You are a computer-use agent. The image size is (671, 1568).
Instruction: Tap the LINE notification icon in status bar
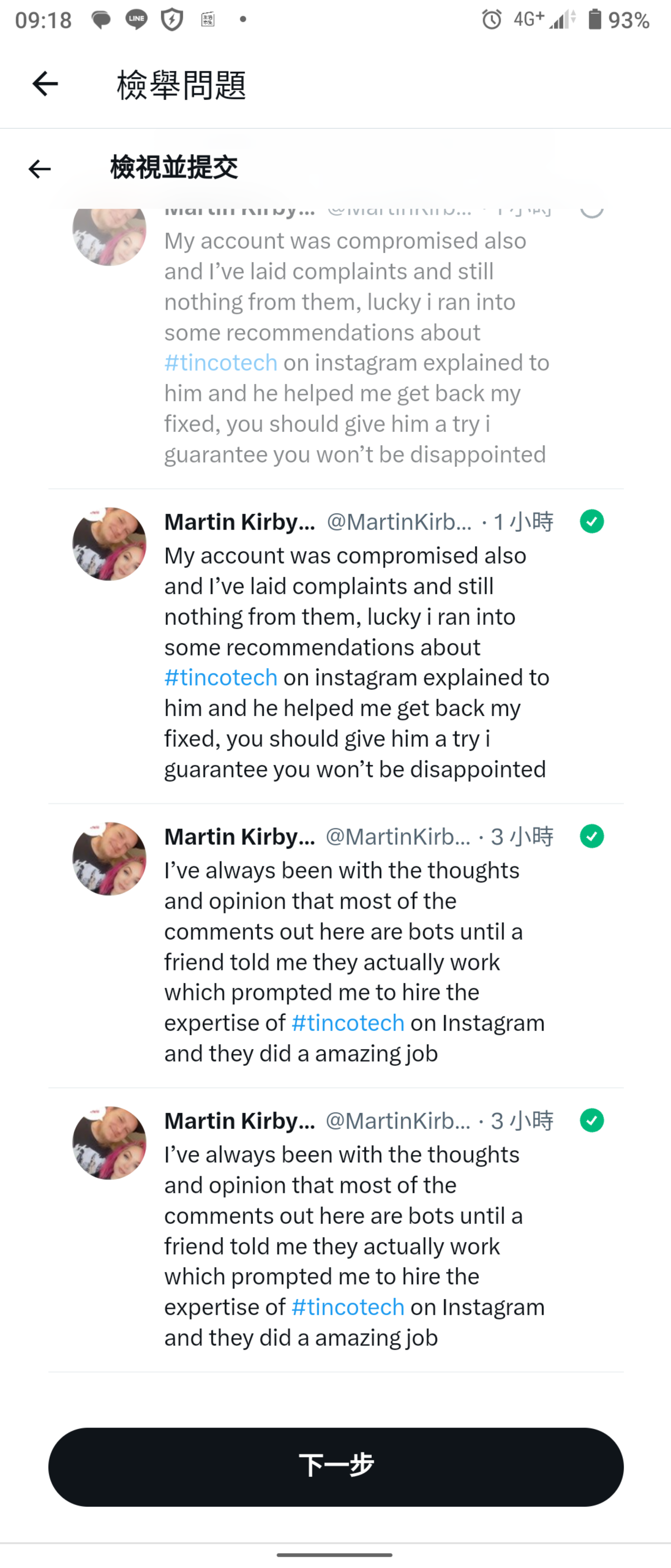(136, 20)
